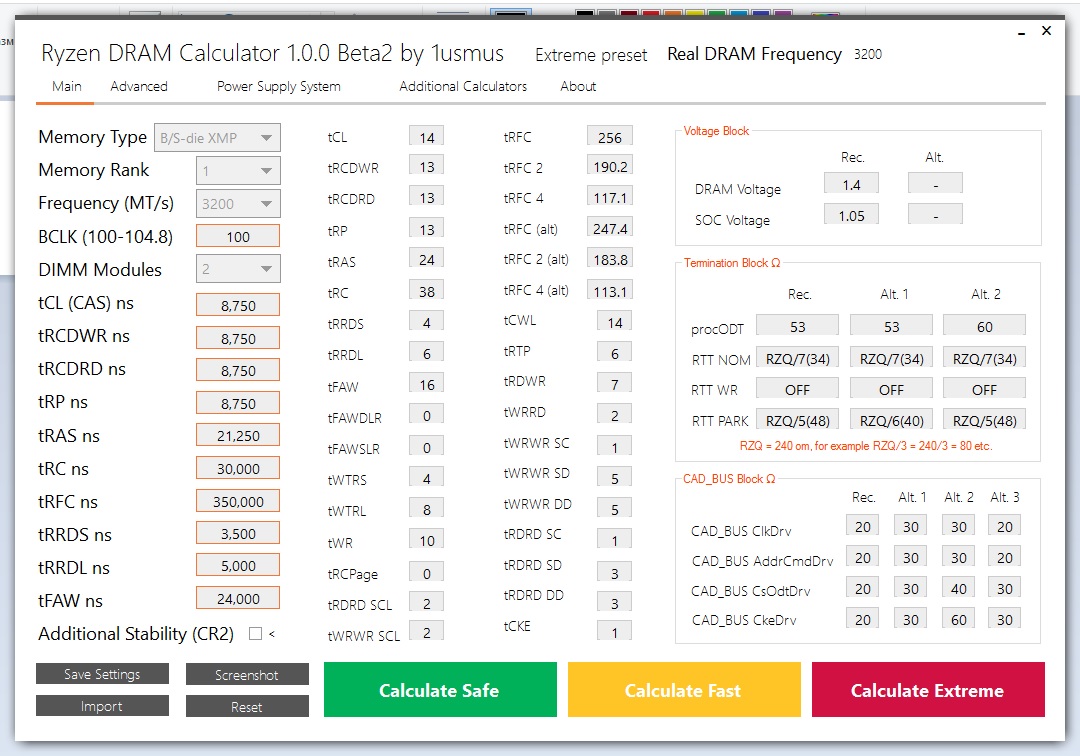Click the Reset button
Viewport: 1080px width, 756px height.
pyautogui.click(x=247, y=706)
